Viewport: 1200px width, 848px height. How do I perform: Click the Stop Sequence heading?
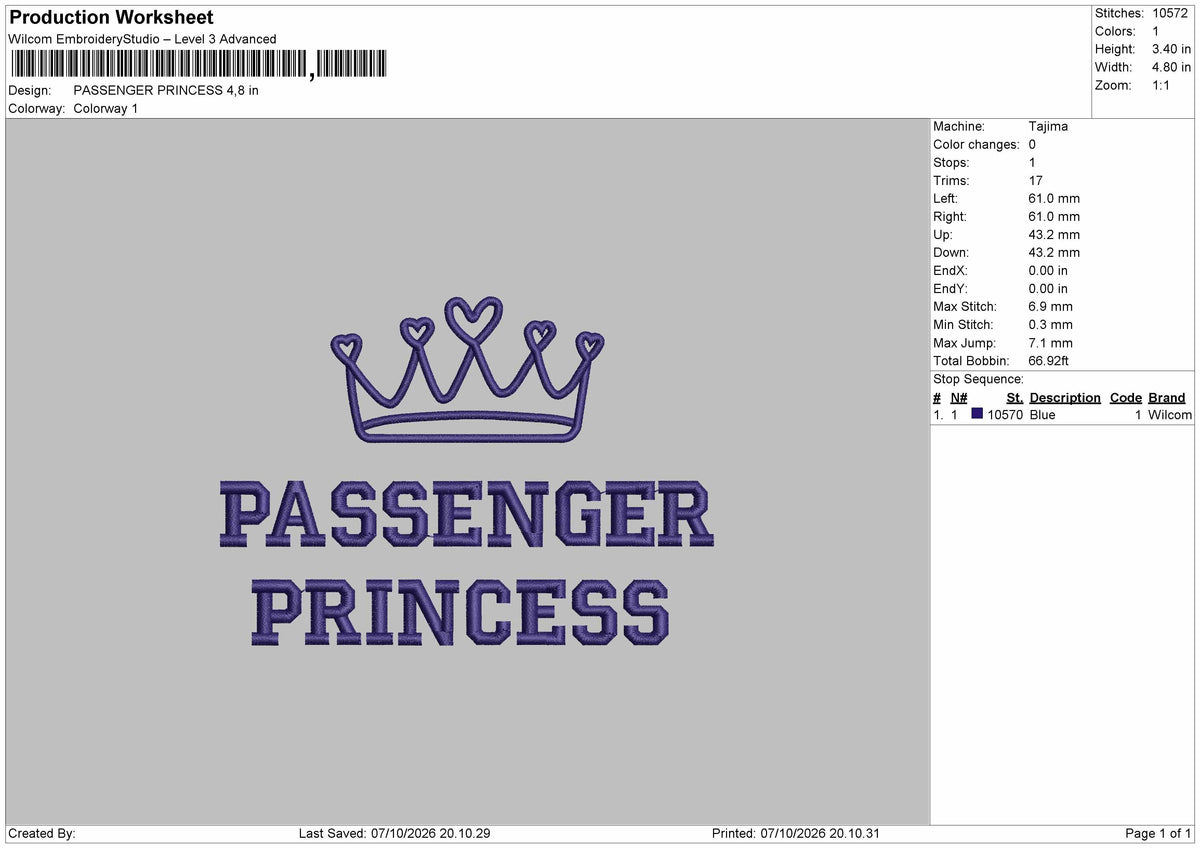tap(978, 379)
